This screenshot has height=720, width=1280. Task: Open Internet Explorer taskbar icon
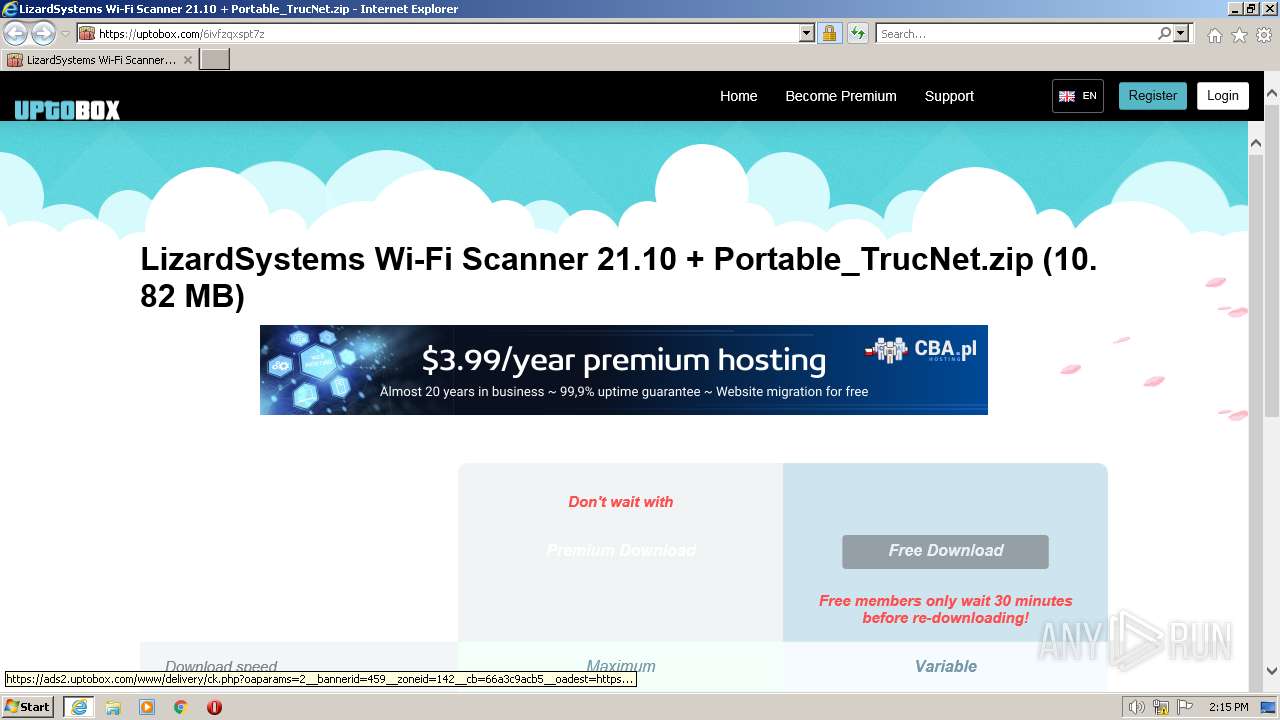pyautogui.click(x=78, y=707)
